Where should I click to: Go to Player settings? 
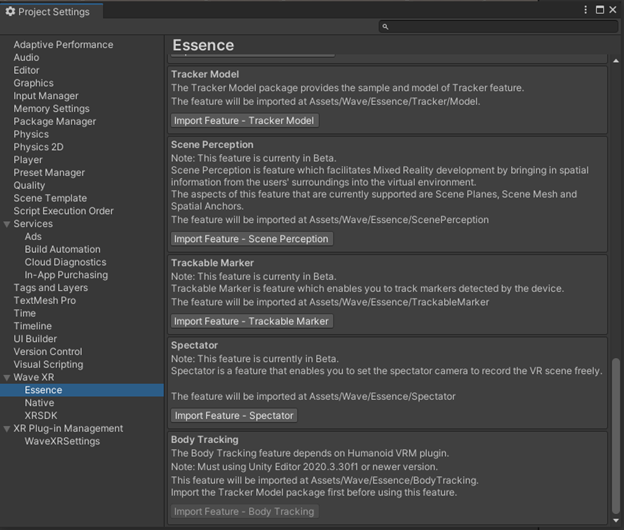28,160
